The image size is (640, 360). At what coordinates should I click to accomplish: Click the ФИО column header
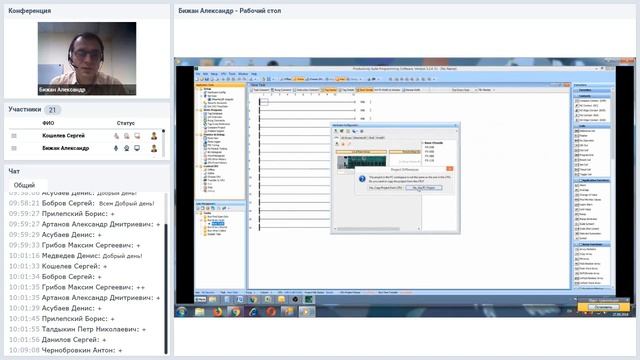click(48, 123)
